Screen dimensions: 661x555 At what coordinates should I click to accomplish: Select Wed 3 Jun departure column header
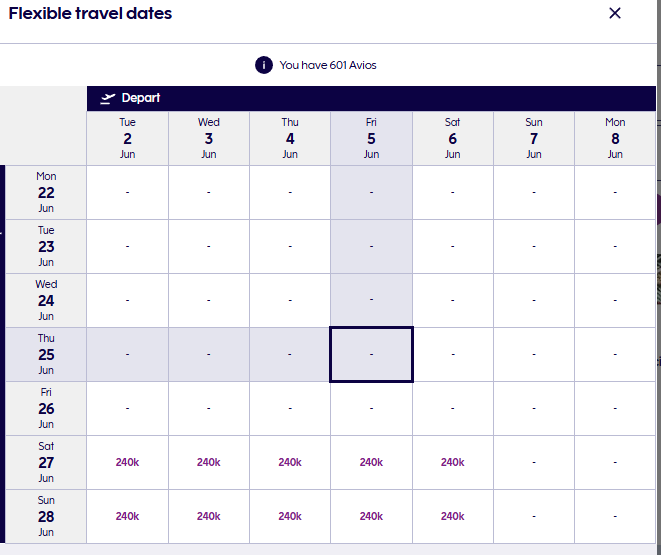[209, 138]
